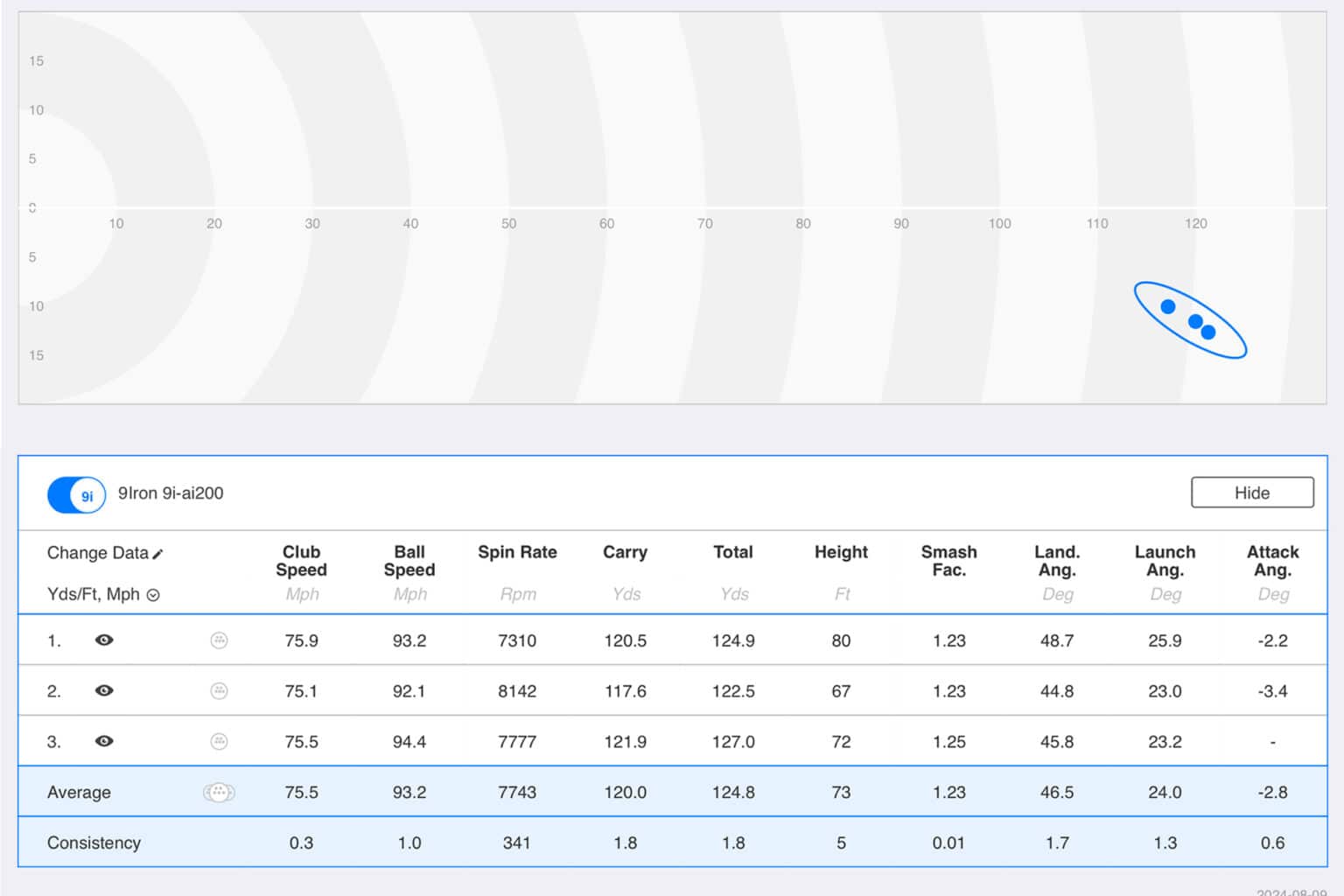
Task: Open the Change Data link
Action: pyautogui.click(x=97, y=553)
